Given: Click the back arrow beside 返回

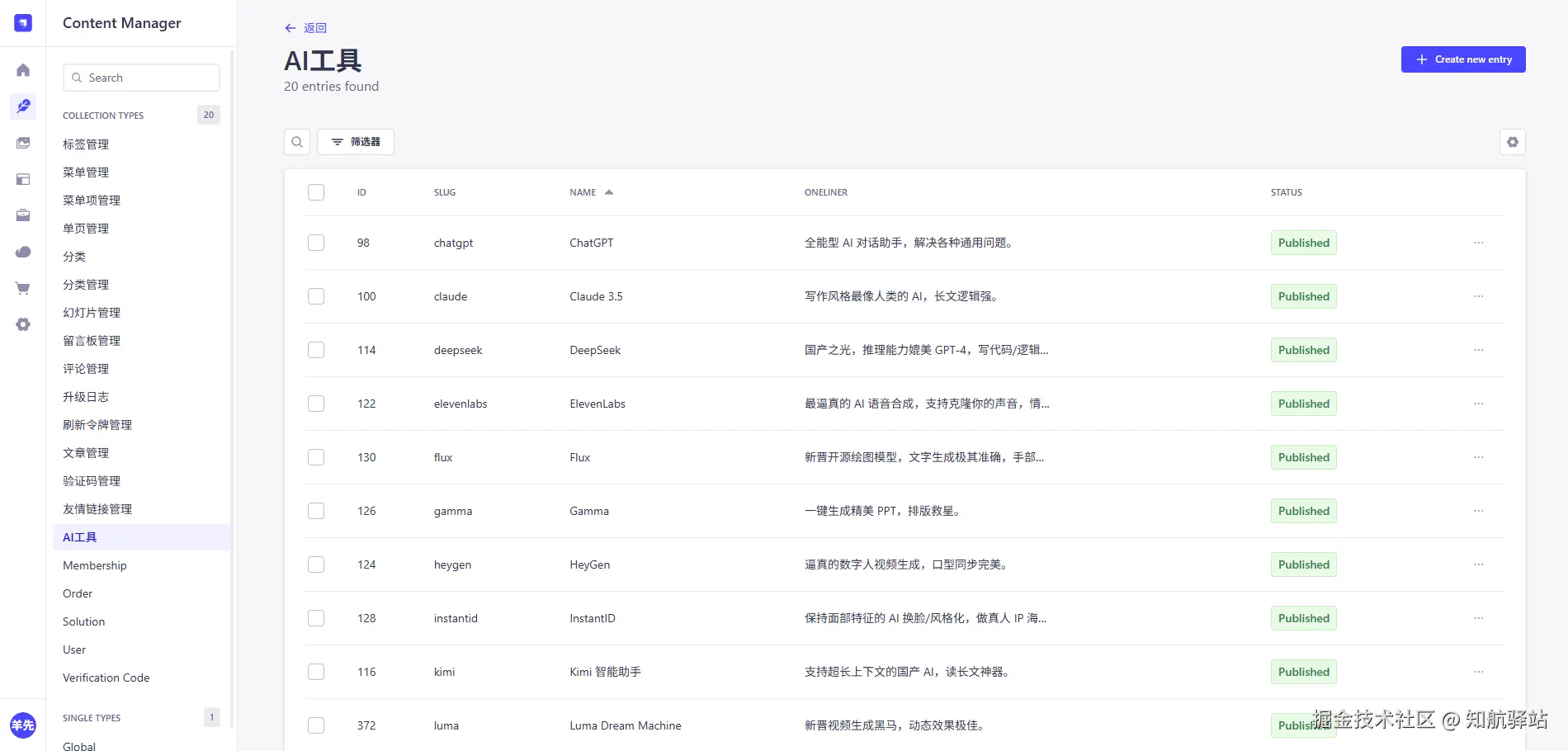Looking at the screenshot, I should coord(290,28).
